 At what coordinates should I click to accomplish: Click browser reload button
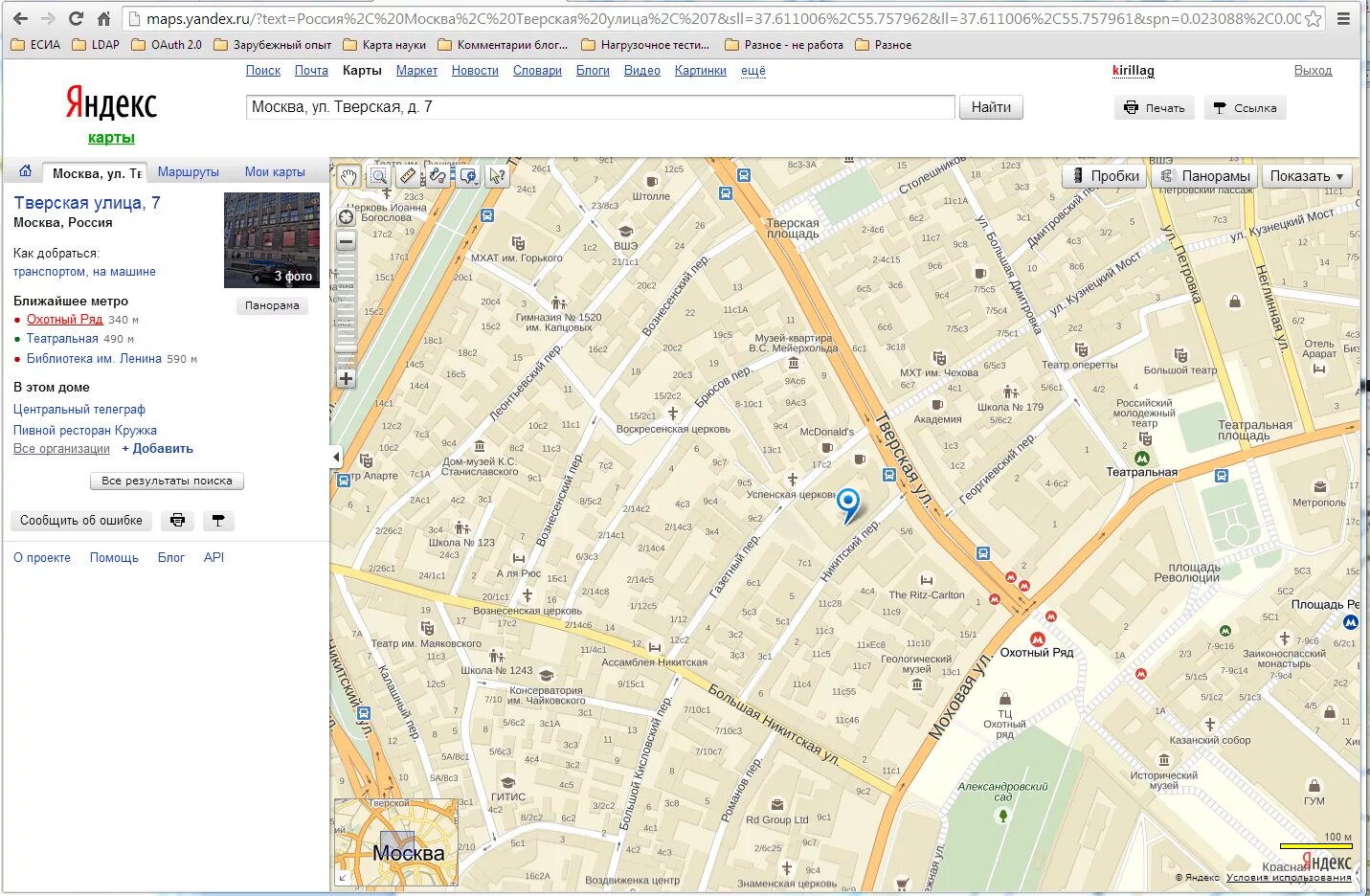coord(76,18)
